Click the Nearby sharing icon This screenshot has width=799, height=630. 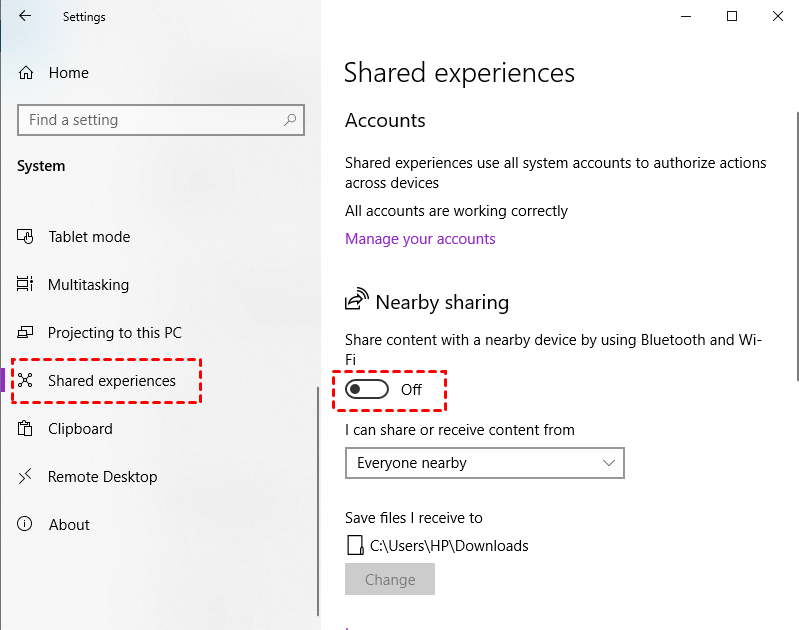click(357, 299)
